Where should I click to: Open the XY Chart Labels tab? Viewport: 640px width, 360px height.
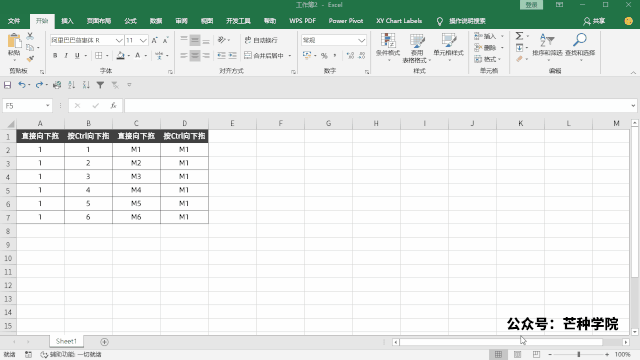[399, 21]
